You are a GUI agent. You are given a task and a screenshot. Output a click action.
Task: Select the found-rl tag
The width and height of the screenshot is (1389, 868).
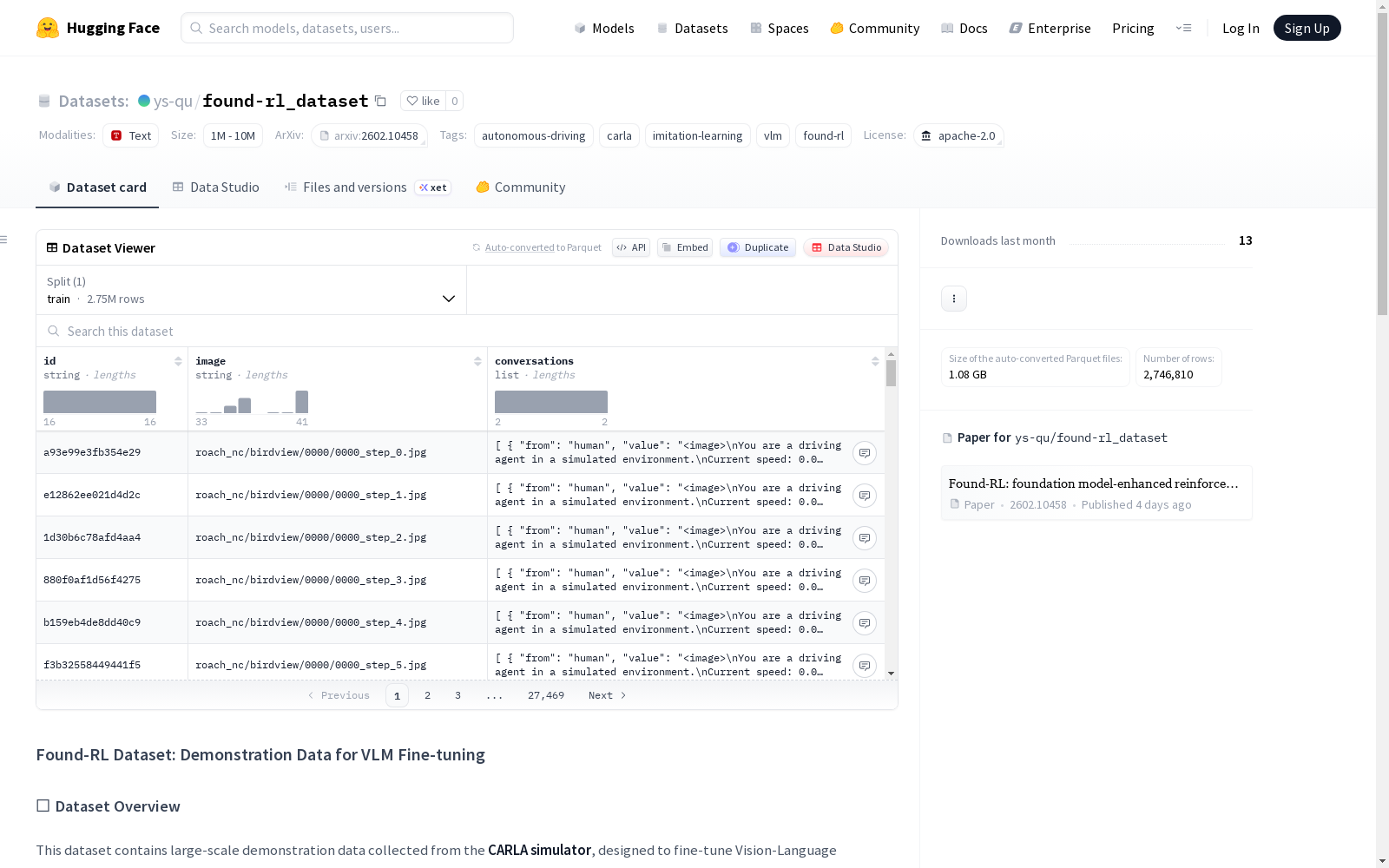(x=823, y=135)
